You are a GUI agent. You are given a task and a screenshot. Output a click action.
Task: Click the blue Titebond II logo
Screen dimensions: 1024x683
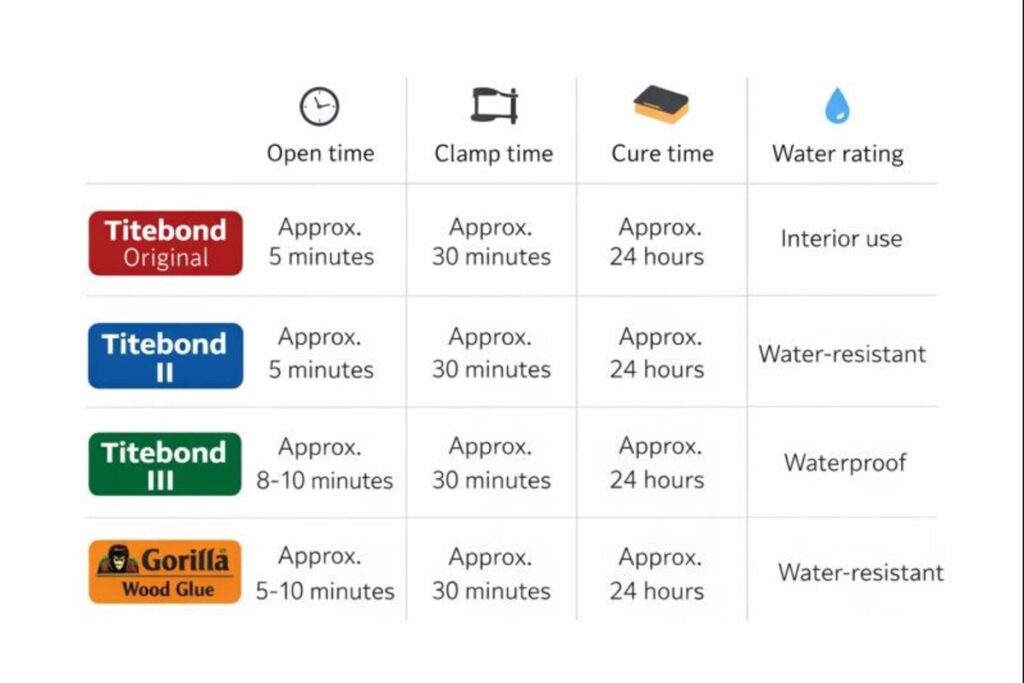pyautogui.click(x=165, y=356)
